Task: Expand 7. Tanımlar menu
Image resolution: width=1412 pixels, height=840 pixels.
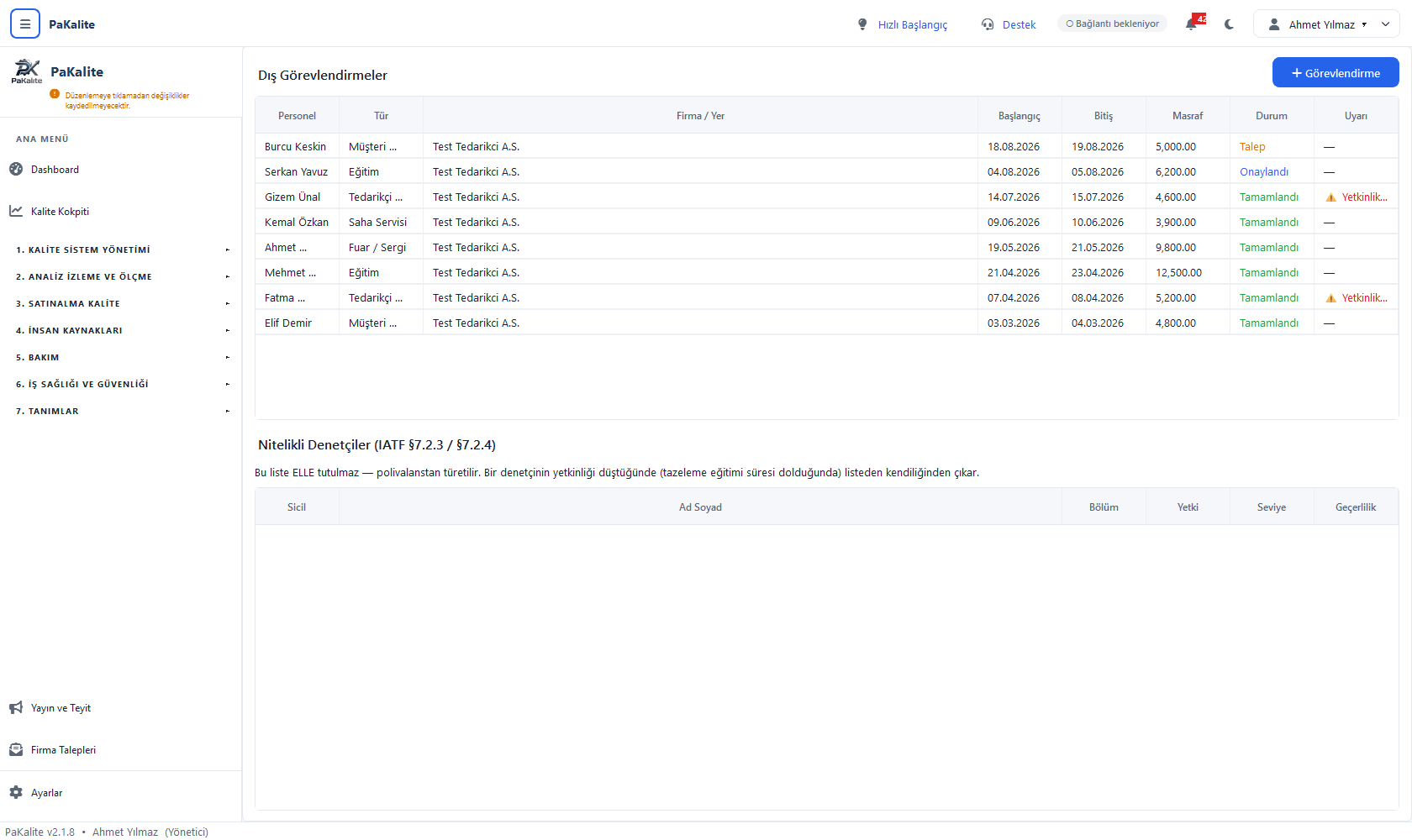Action: (121, 411)
